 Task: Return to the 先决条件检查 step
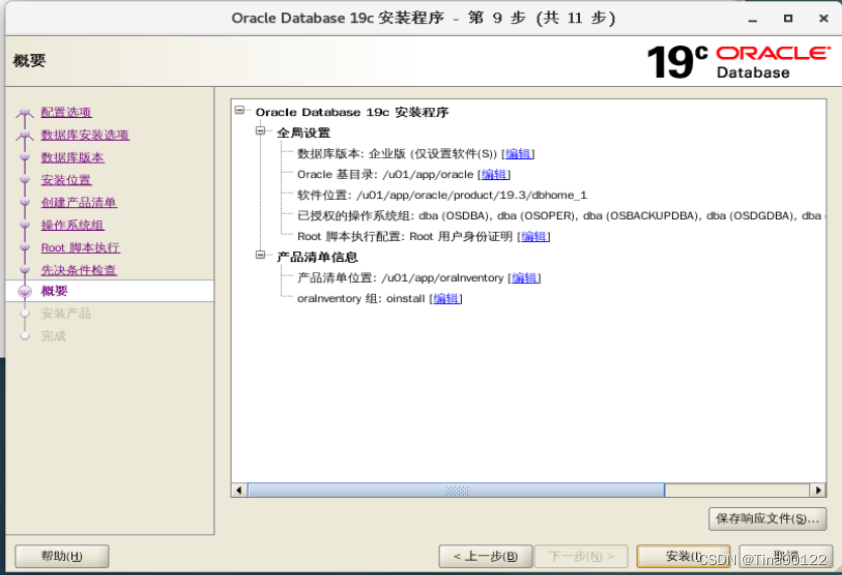click(x=78, y=270)
